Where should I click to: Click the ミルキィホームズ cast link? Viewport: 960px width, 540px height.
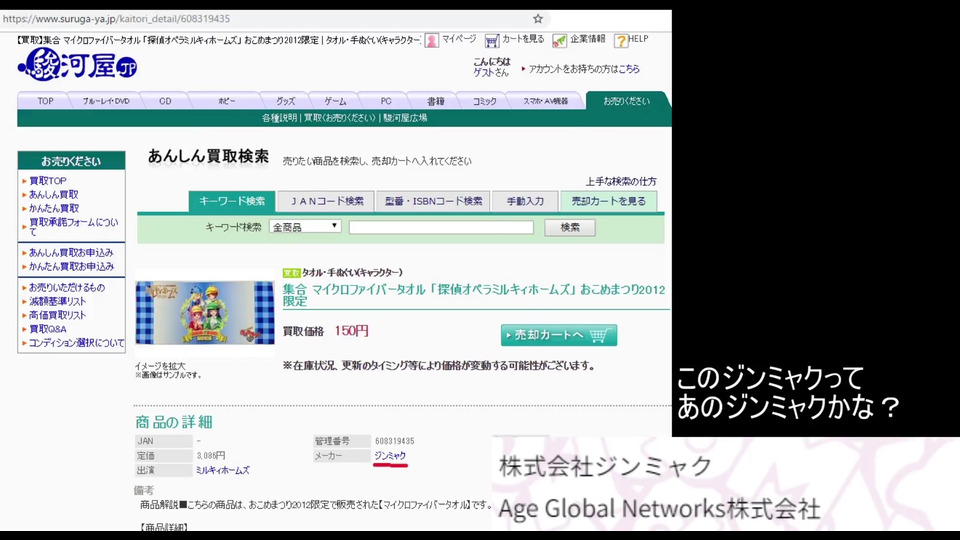click(223, 470)
